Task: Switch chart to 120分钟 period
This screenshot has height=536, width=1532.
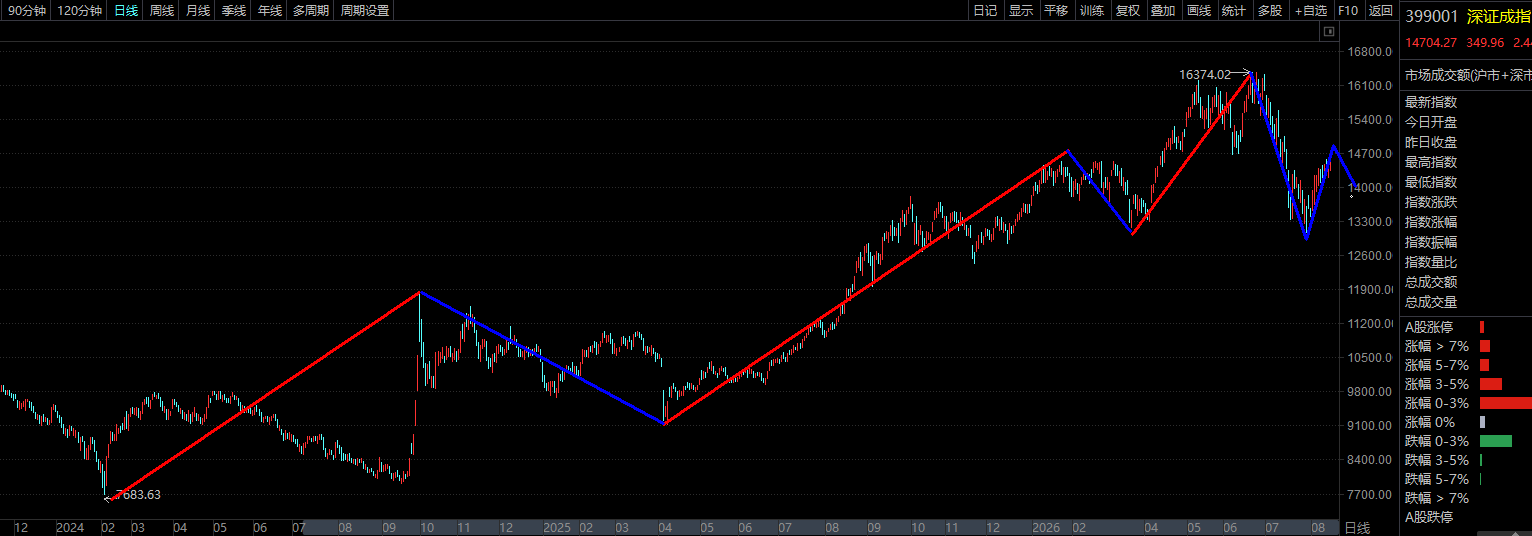Action: pyautogui.click(x=80, y=10)
